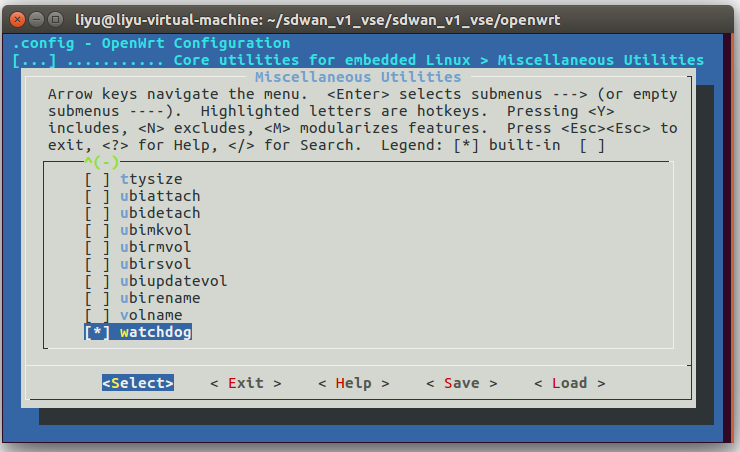The height and width of the screenshot is (452, 740).
Task: Click the ubirmvol menu entry label
Action: coord(156,247)
